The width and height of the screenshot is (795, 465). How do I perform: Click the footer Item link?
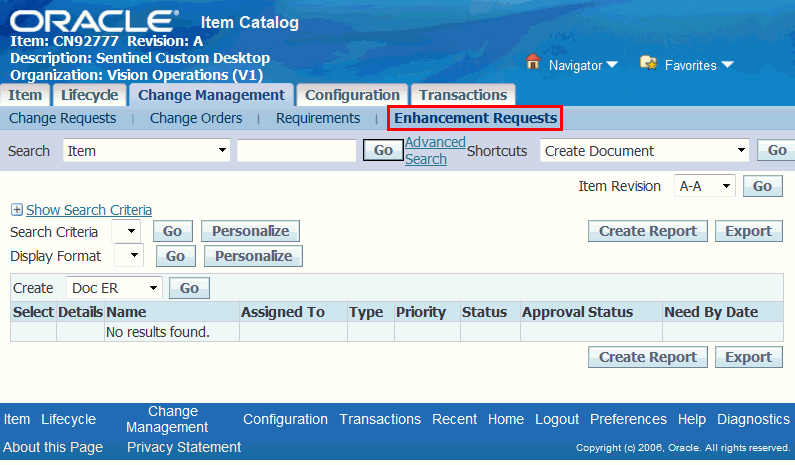coord(17,419)
